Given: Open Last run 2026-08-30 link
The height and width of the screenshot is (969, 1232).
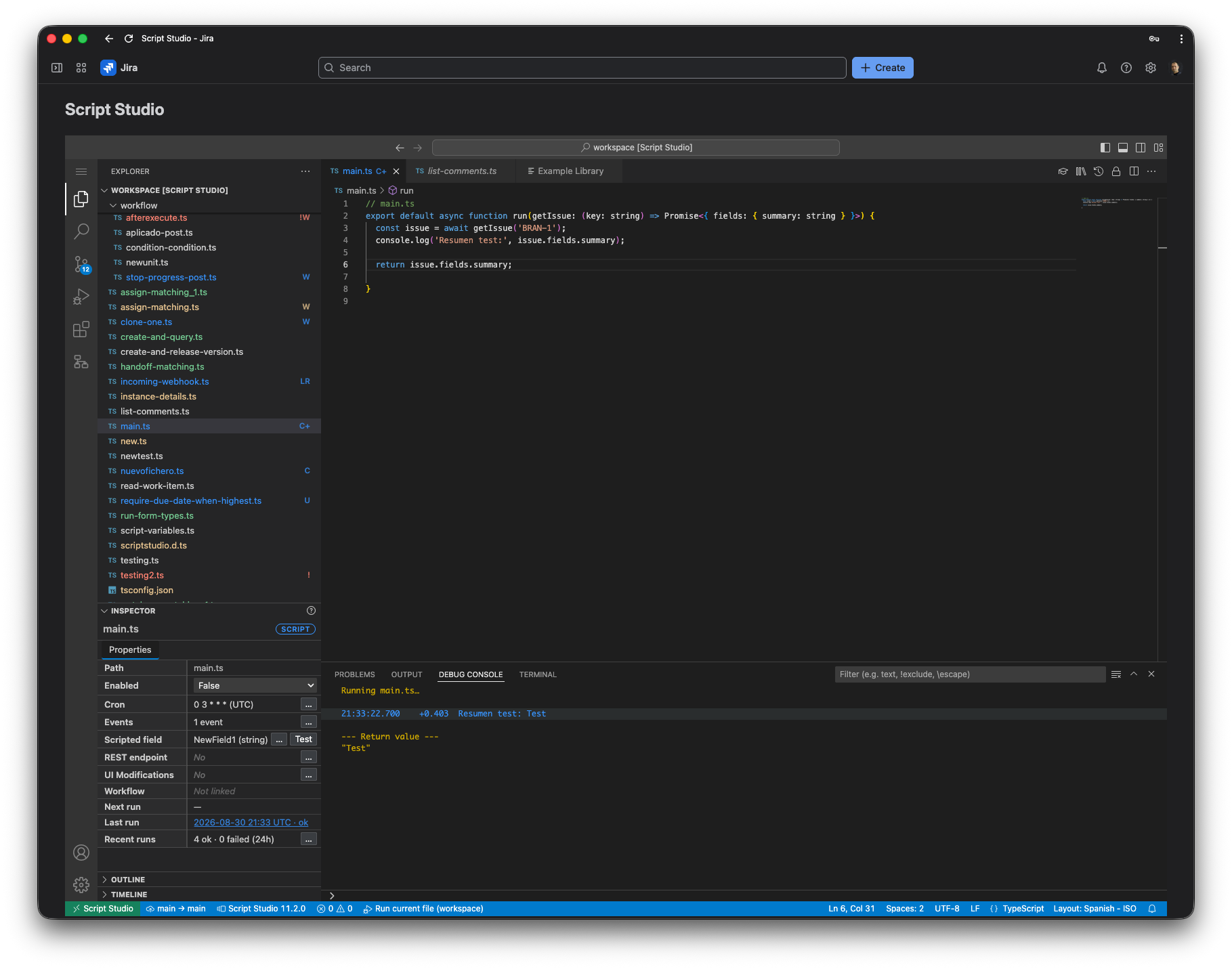Looking at the screenshot, I should [251, 823].
